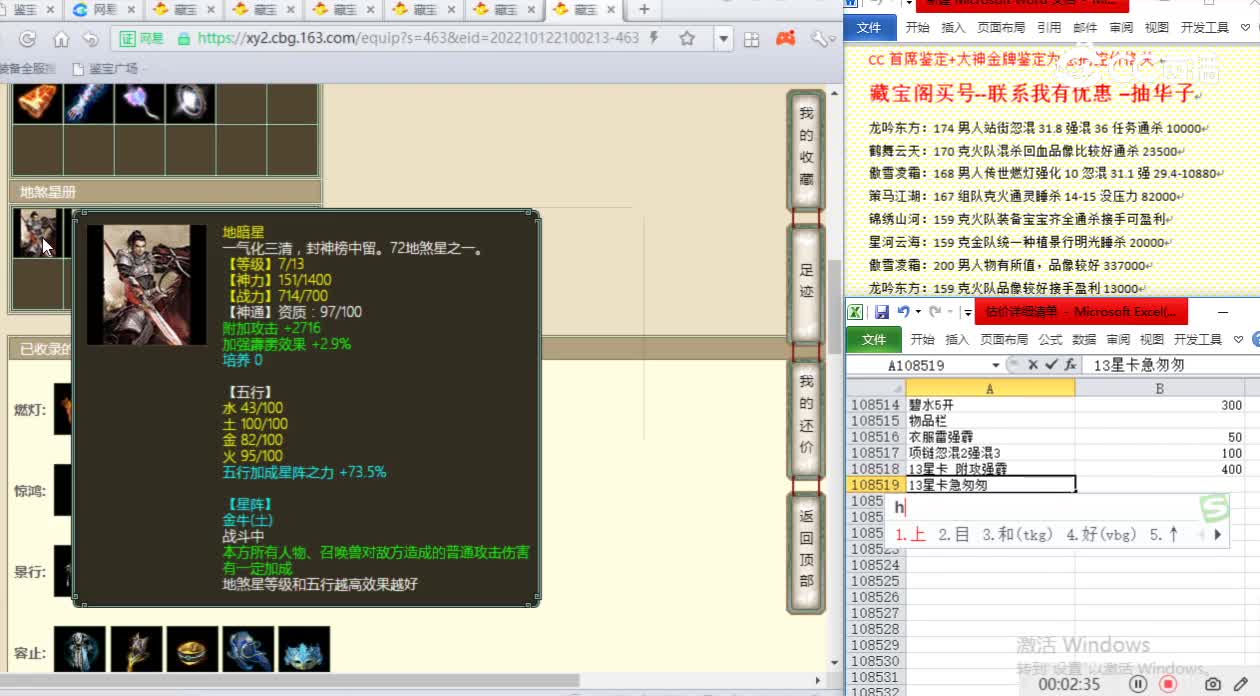Open Word 引用 ribbon tab
The height and width of the screenshot is (696, 1260).
point(1049,28)
